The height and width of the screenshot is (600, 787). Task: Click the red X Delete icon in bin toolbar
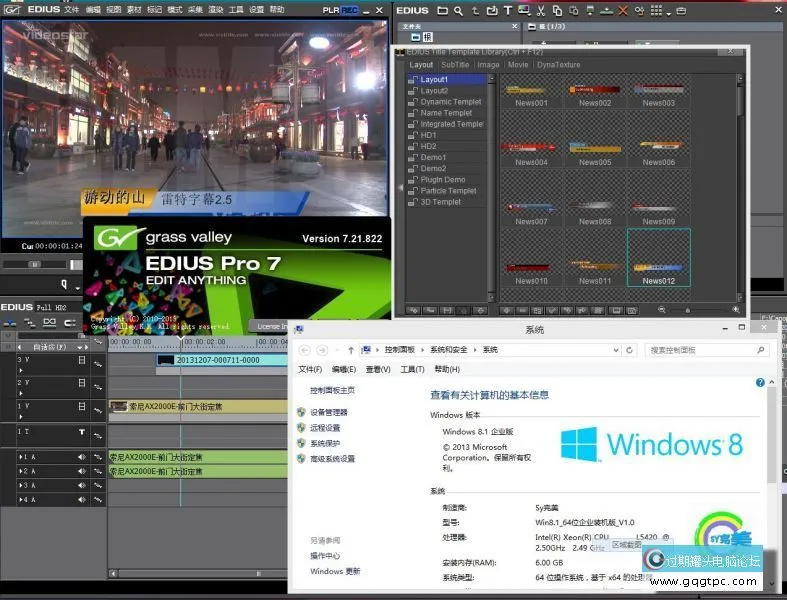tap(623, 11)
